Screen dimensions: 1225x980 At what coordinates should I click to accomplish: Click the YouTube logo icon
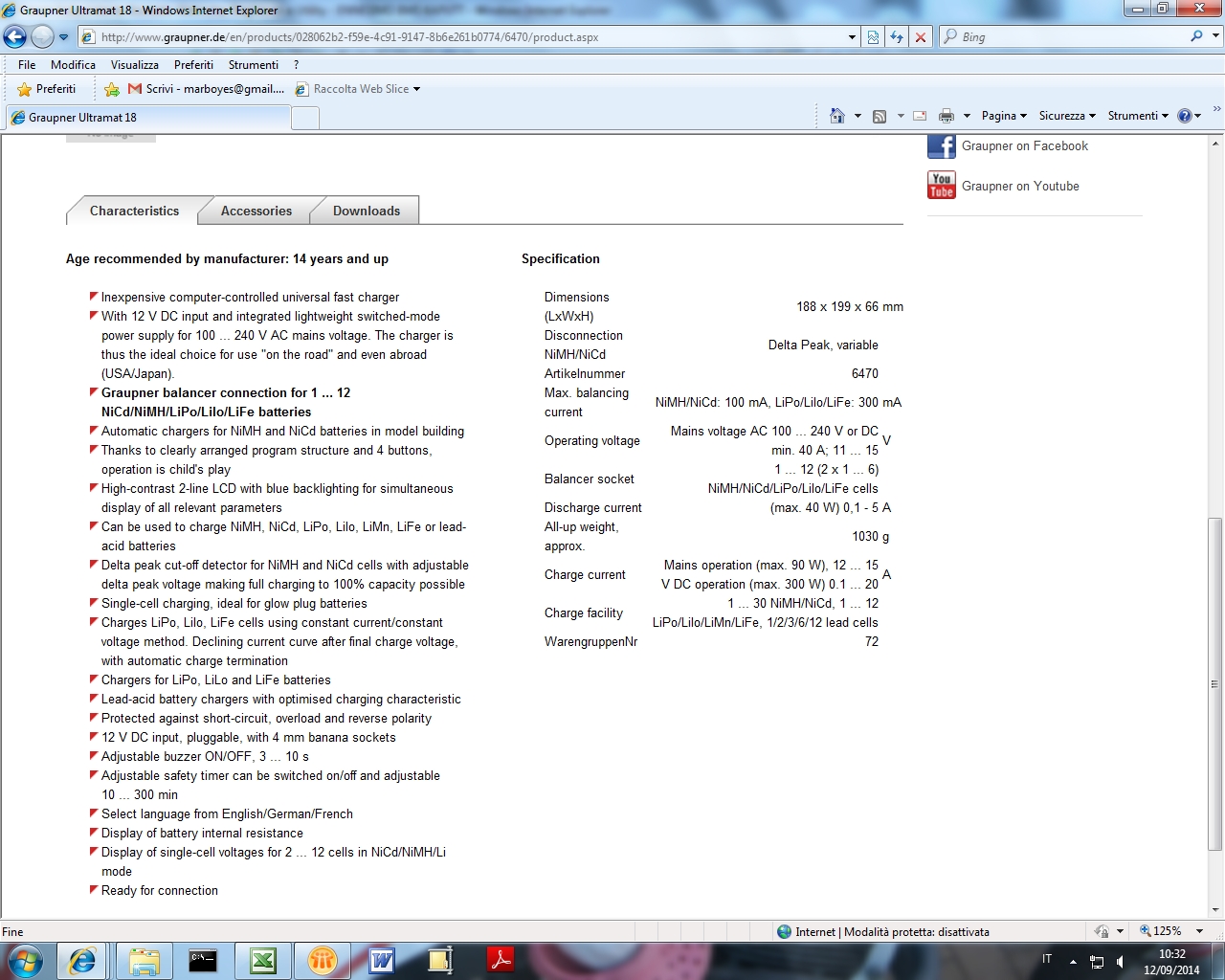[x=942, y=185]
